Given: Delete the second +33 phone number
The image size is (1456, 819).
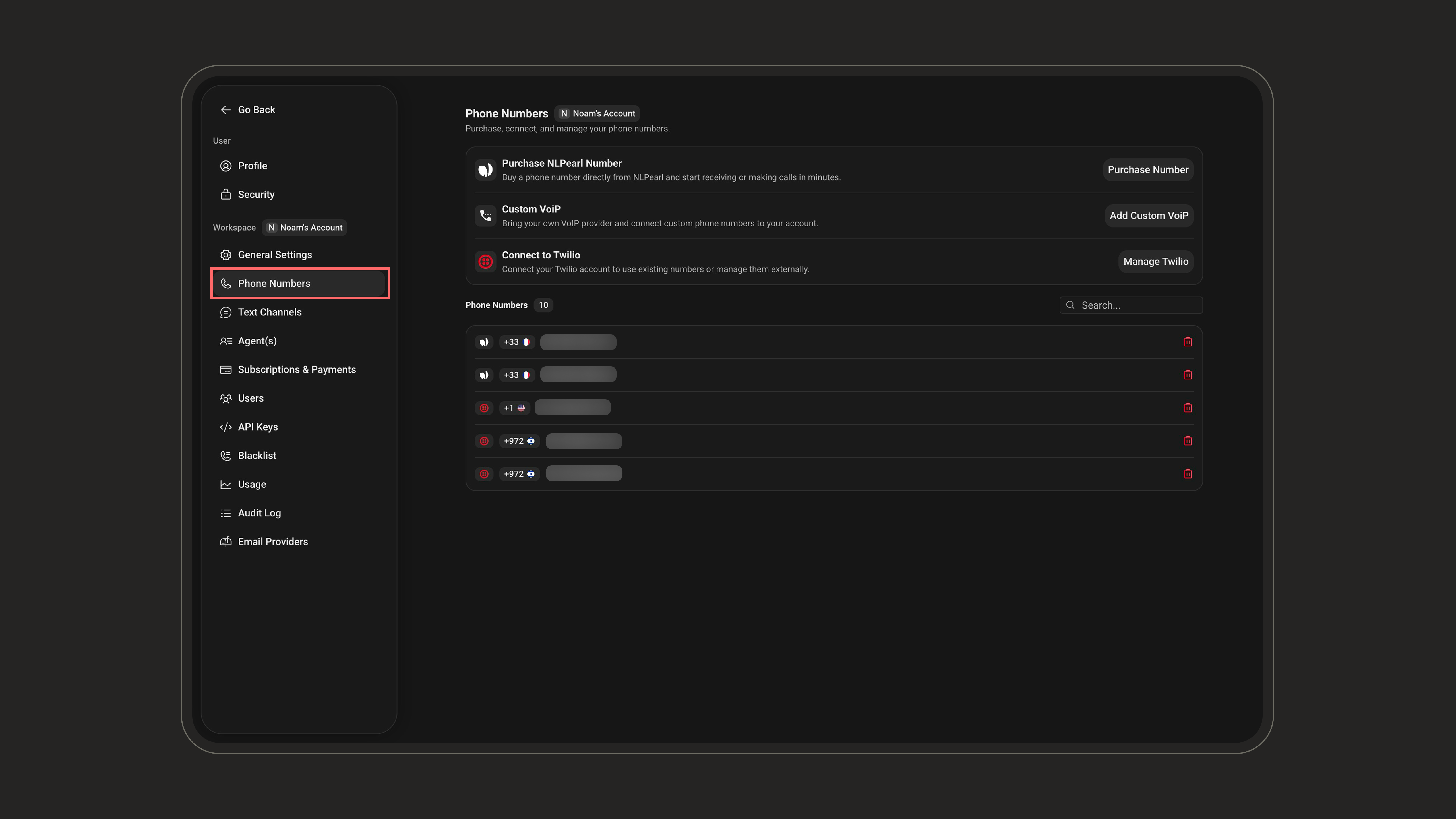Looking at the screenshot, I should coord(1188,375).
